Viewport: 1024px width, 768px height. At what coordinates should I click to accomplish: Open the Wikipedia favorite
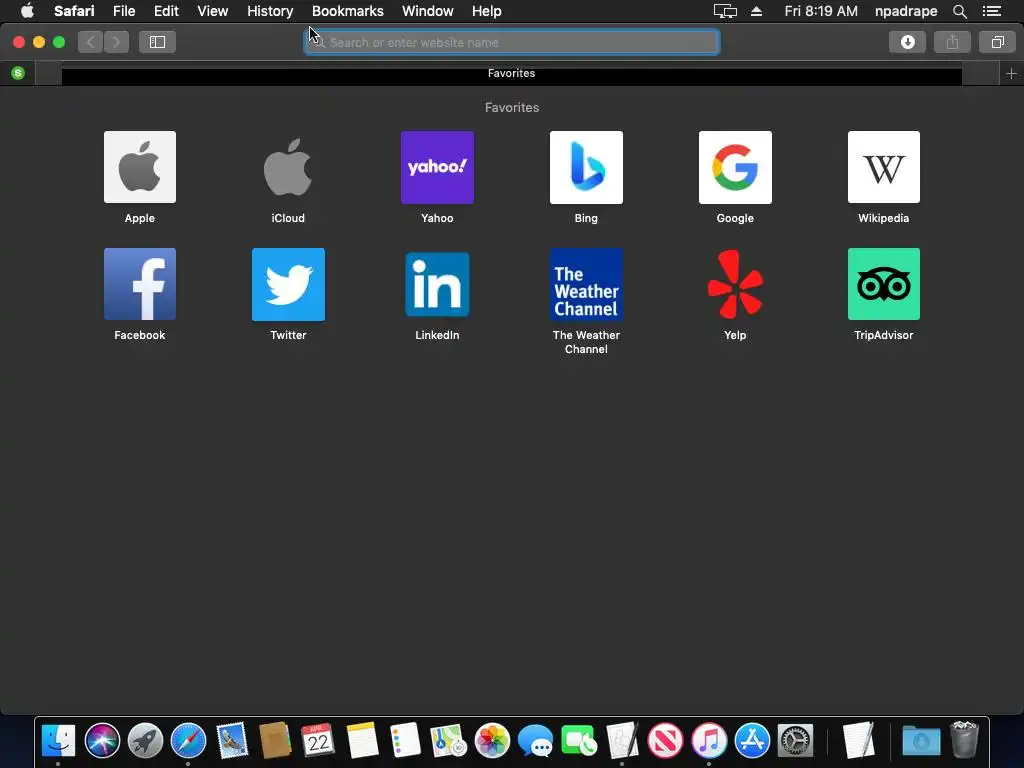pos(884,167)
